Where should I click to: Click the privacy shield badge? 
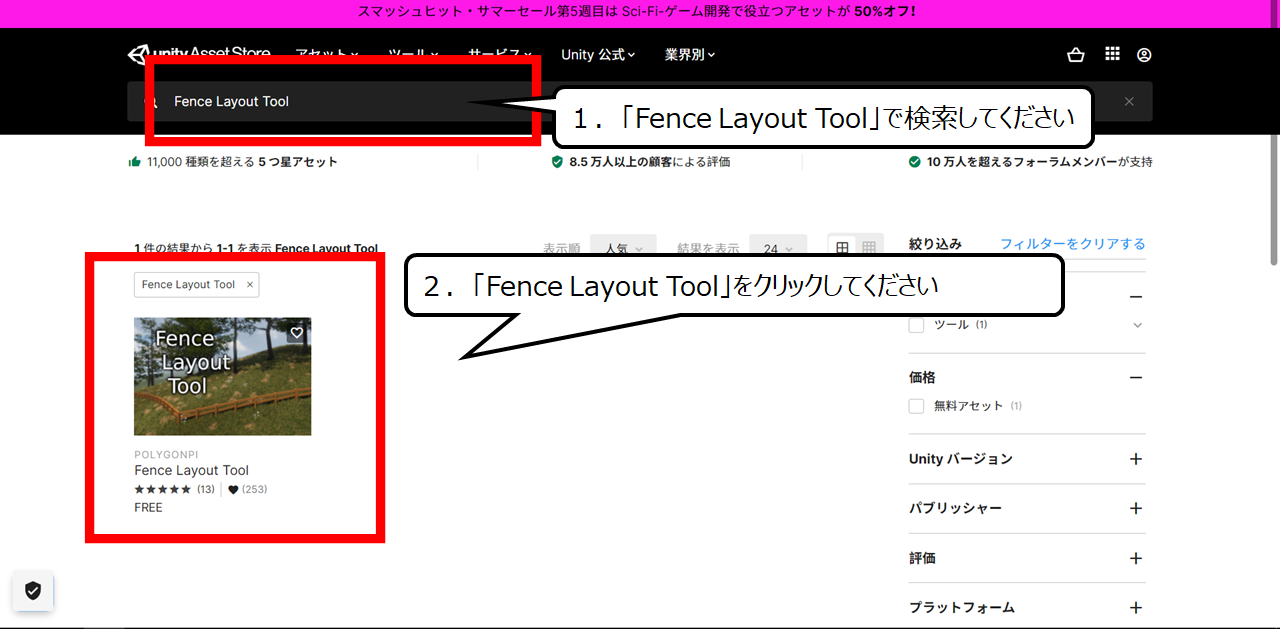pyautogui.click(x=33, y=591)
